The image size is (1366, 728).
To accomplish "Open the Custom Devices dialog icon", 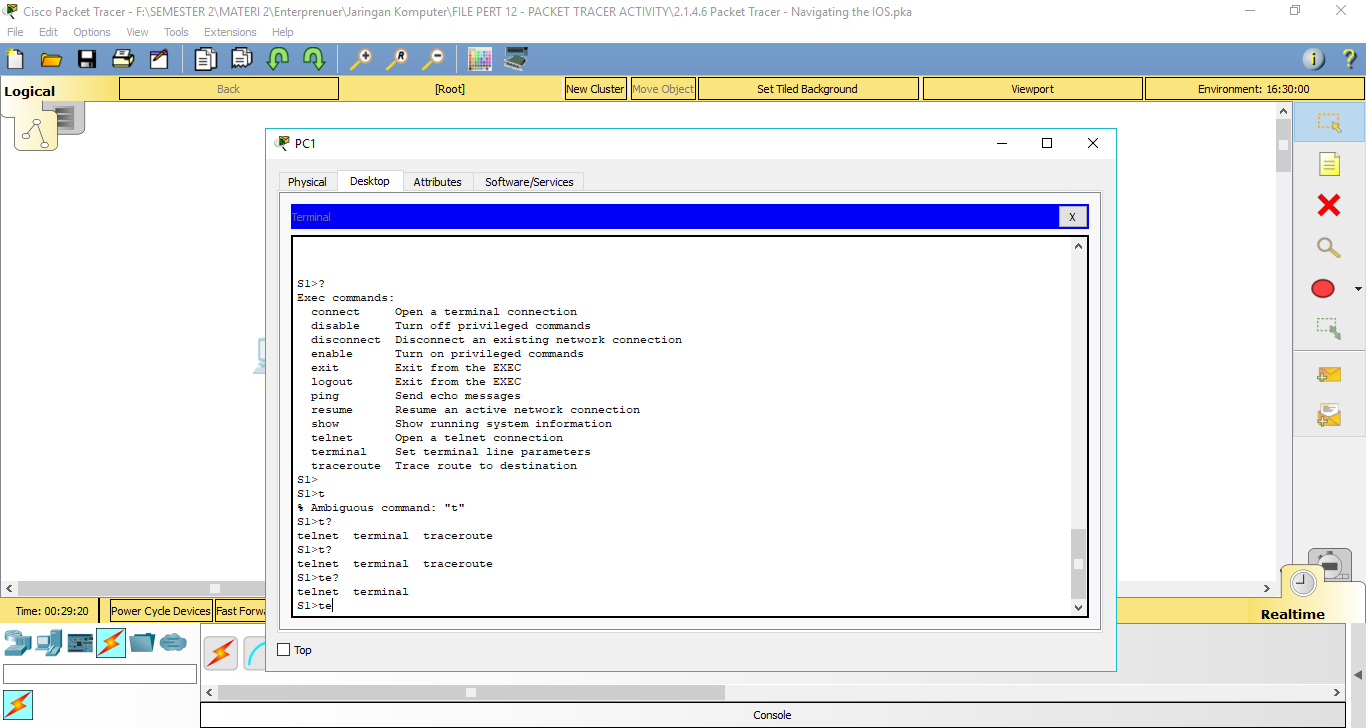I will 516,59.
